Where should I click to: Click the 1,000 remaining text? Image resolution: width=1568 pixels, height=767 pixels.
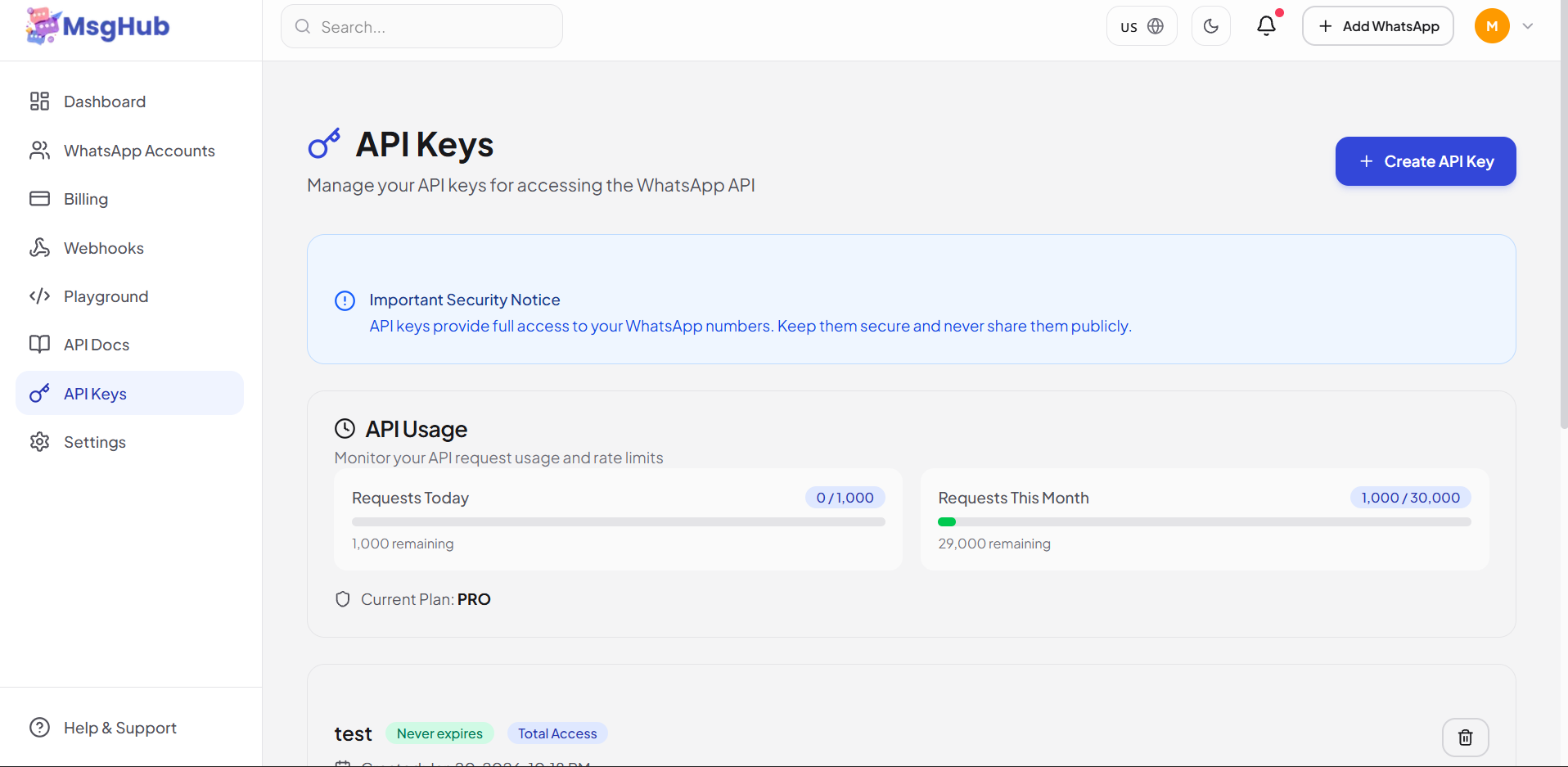coord(403,544)
